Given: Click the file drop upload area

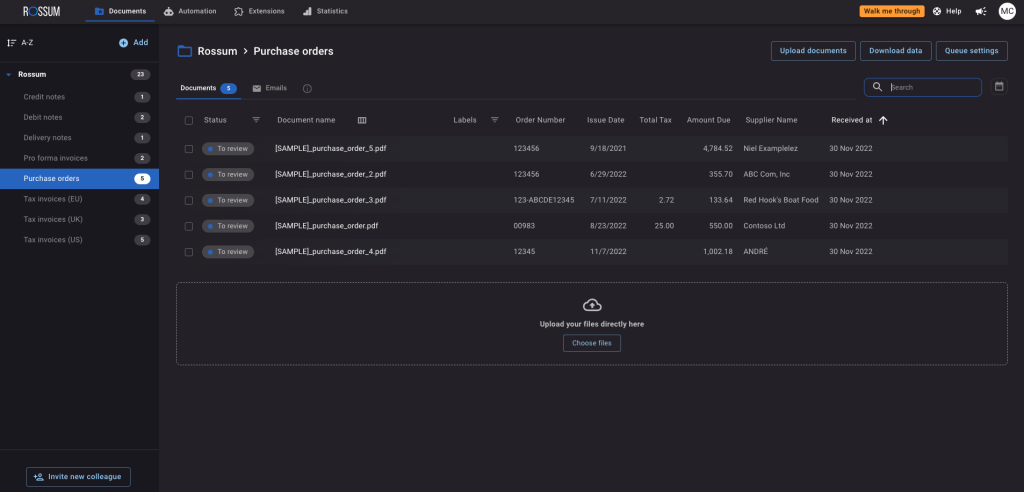Looking at the screenshot, I should 592,323.
